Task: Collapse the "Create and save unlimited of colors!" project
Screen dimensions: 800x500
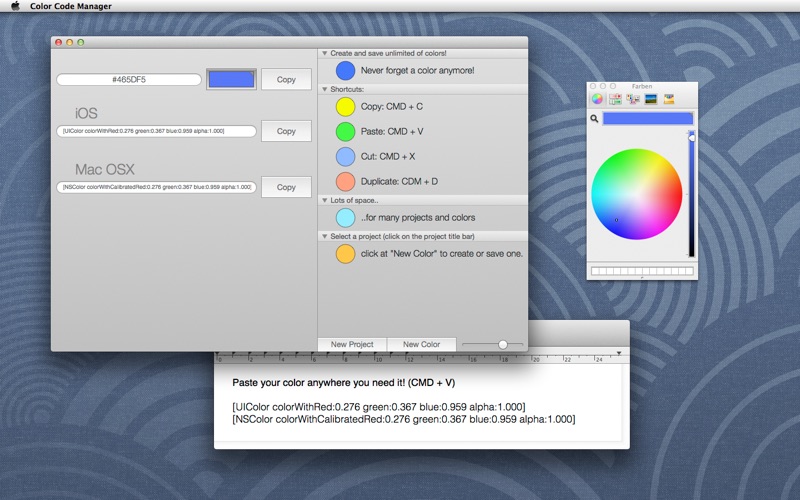Action: coord(325,53)
